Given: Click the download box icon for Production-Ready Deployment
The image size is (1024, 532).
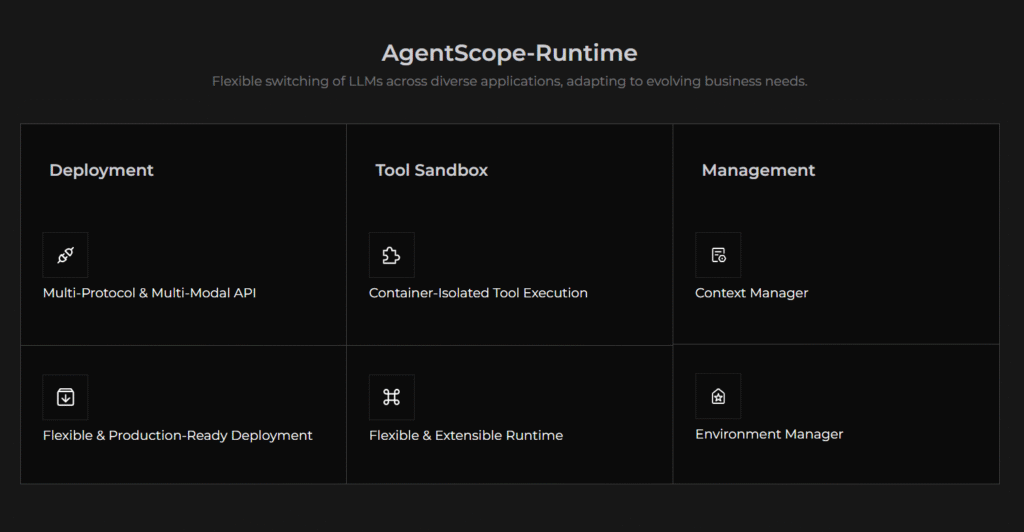Looking at the screenshot, I should pyautogui.click(x=65, y=397).
